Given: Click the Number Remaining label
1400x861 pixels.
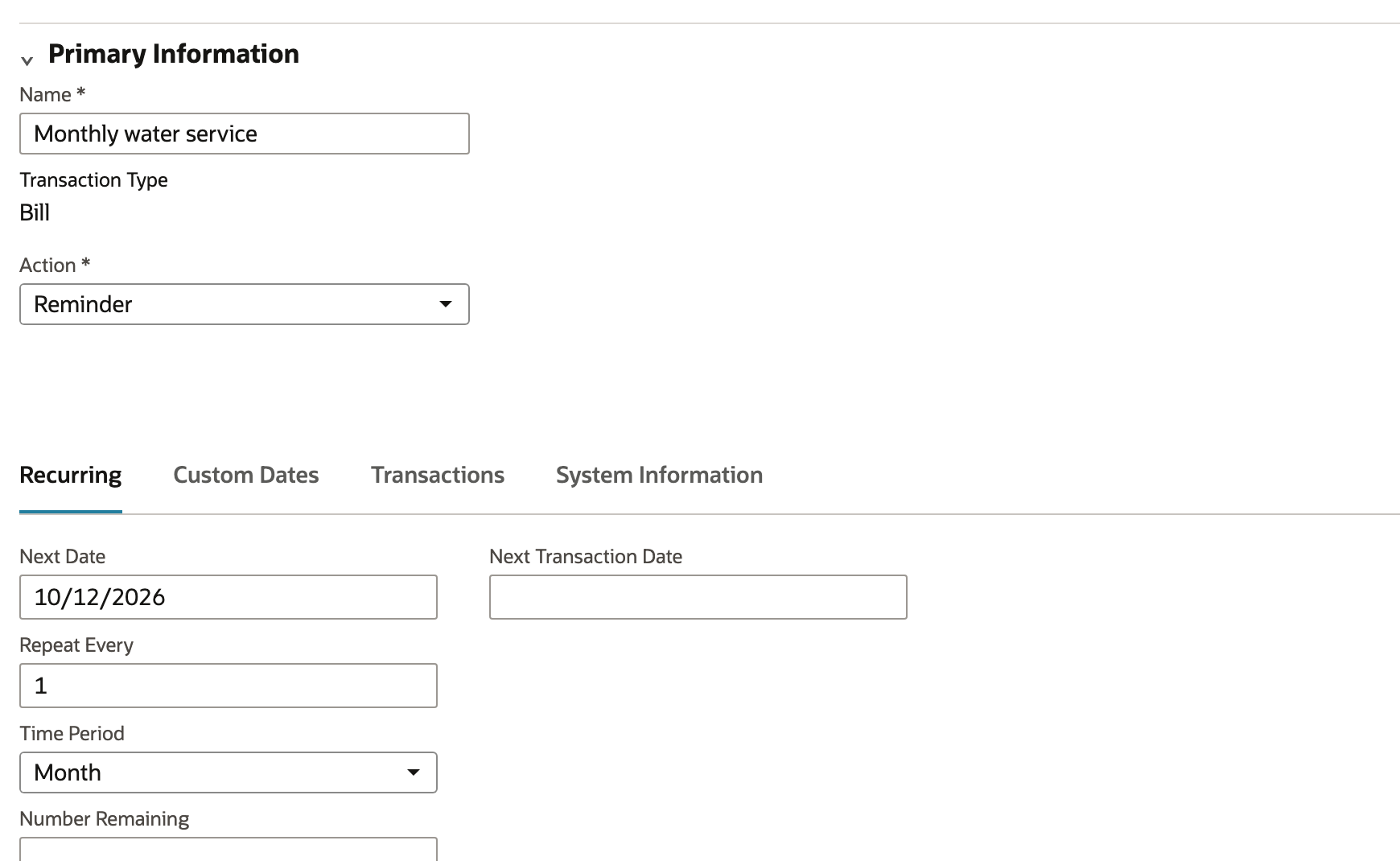Looking at the screenshot, I should [x=104, y=818].
